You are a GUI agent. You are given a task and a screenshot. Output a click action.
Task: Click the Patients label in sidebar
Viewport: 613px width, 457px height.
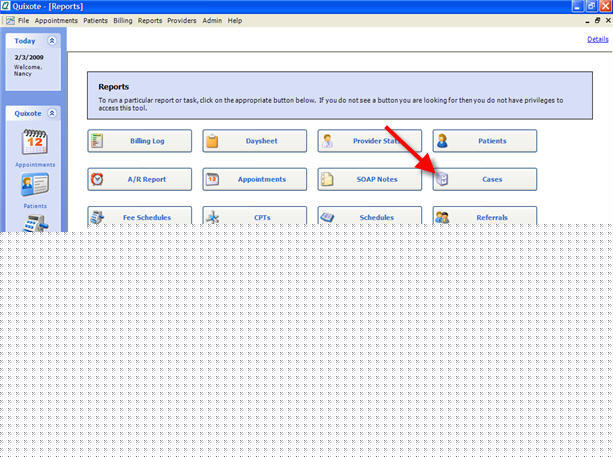tap(35, 206)
